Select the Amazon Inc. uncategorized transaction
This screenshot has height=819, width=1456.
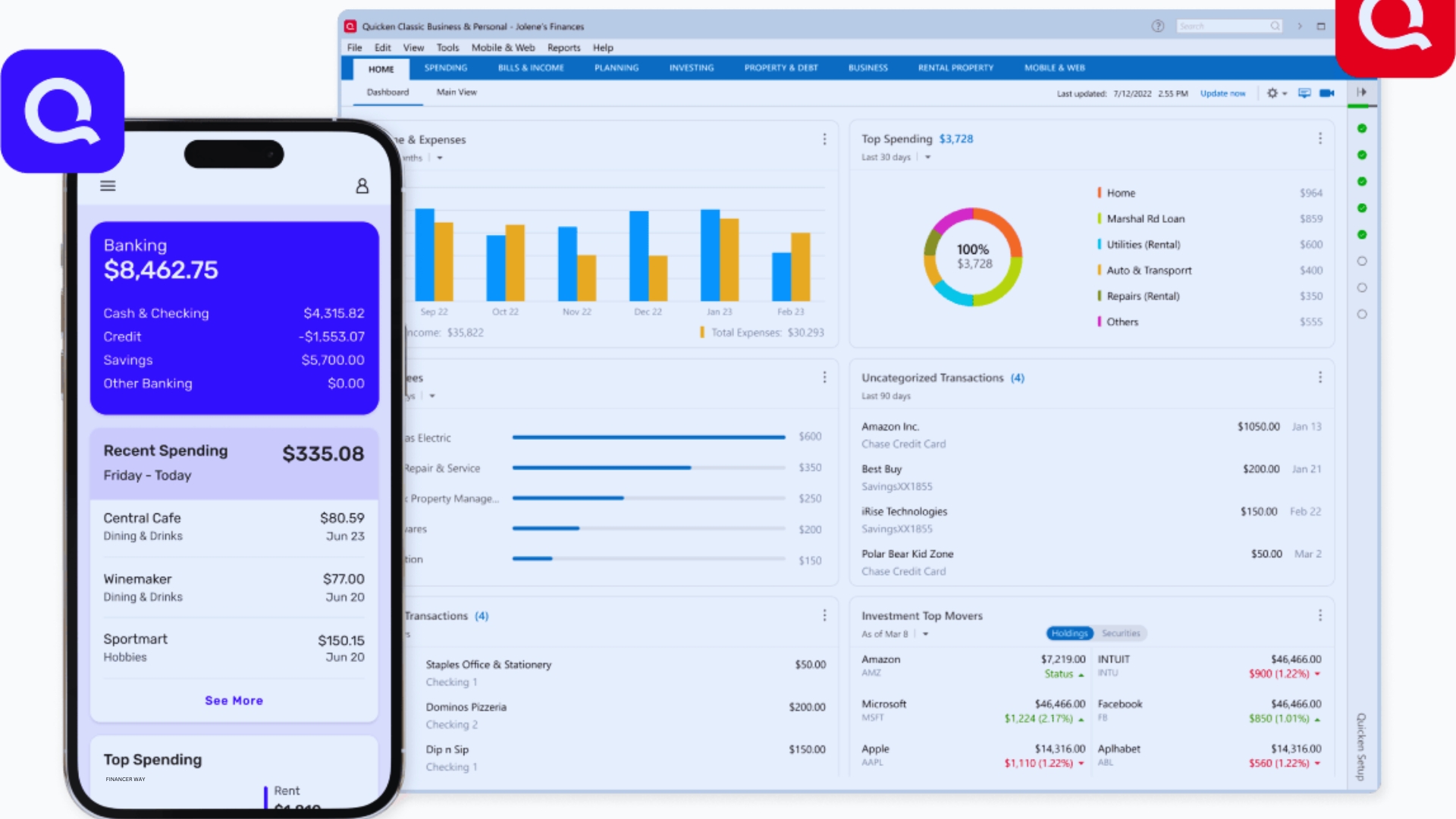pyautogui.click(x=1090, y=435)
